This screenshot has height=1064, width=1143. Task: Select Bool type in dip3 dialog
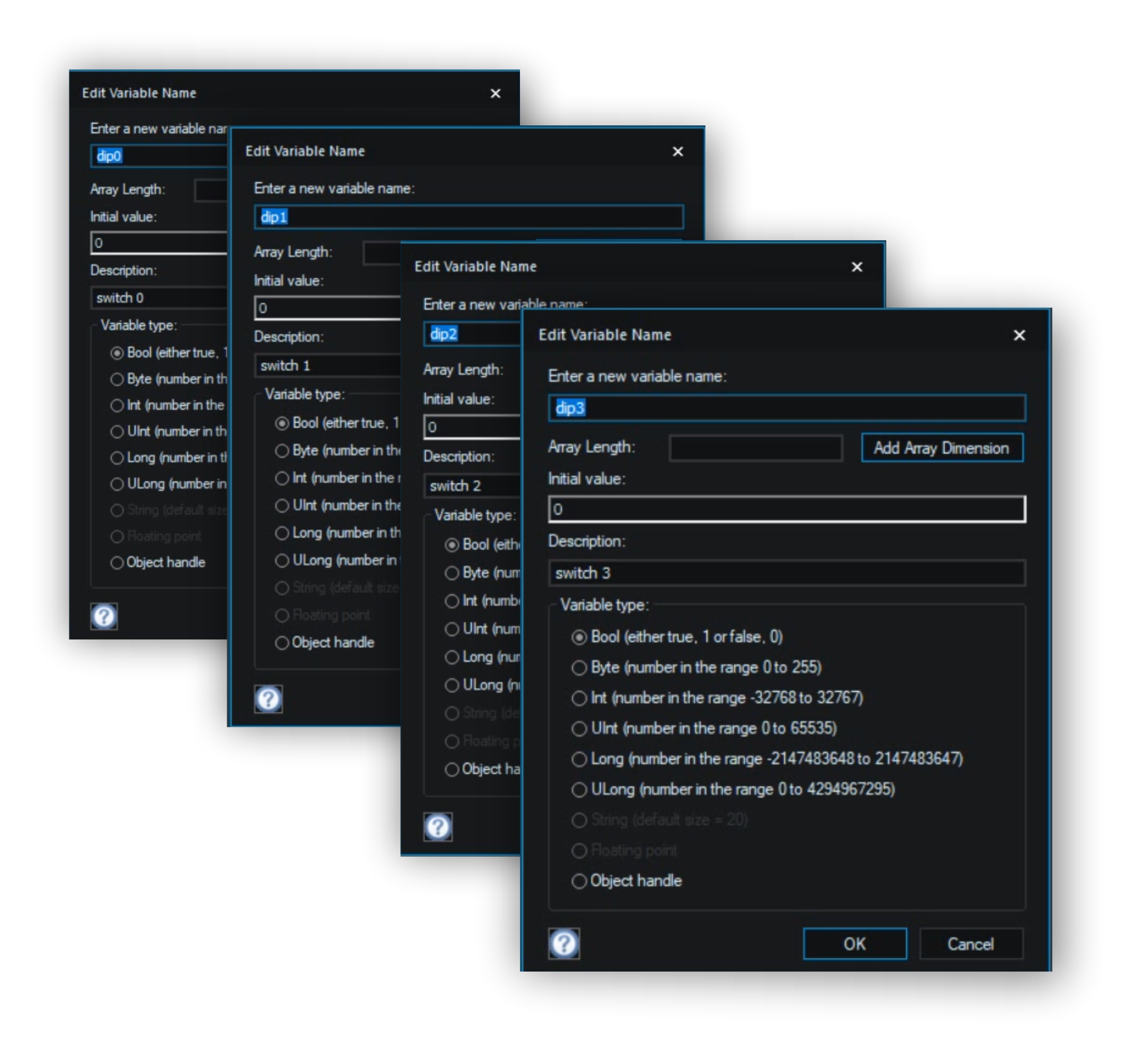pyautogui.click(x=678, y=637)
